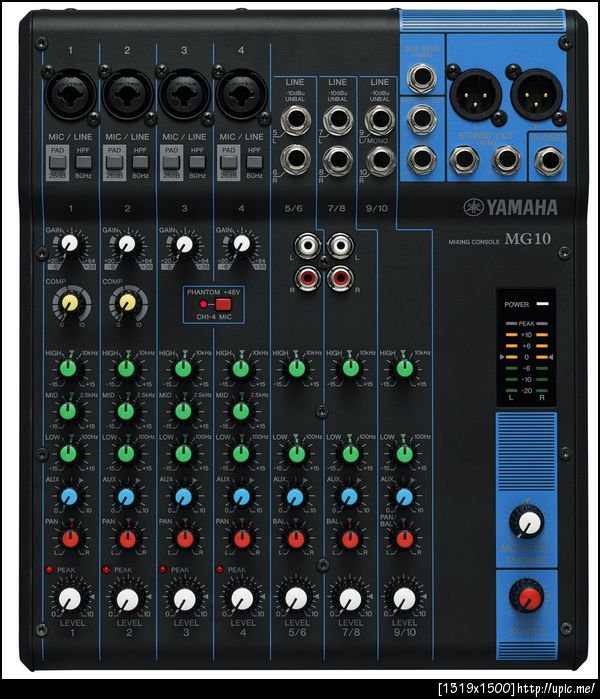Click the white L RCA jack for channel 7/8

point(340,245)
